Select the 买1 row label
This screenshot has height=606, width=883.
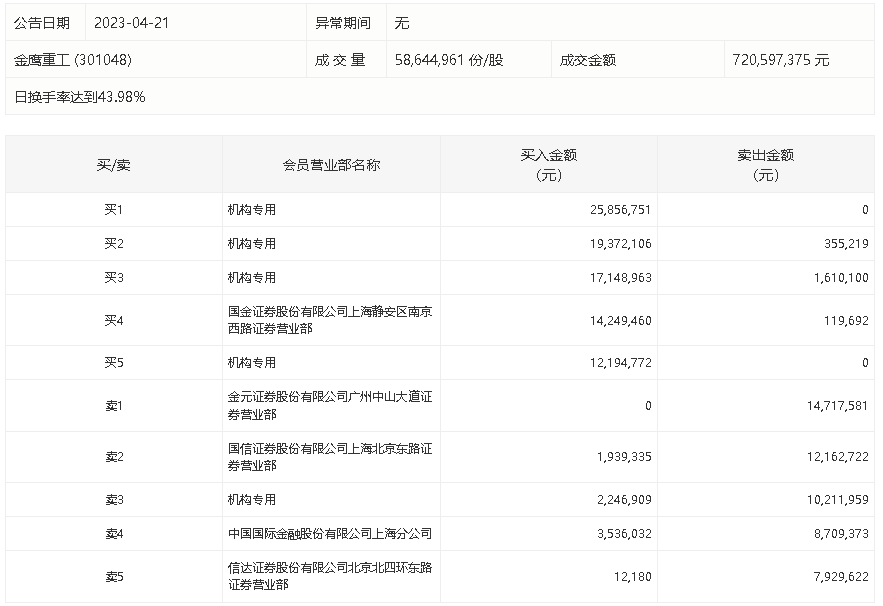point(113,210)
